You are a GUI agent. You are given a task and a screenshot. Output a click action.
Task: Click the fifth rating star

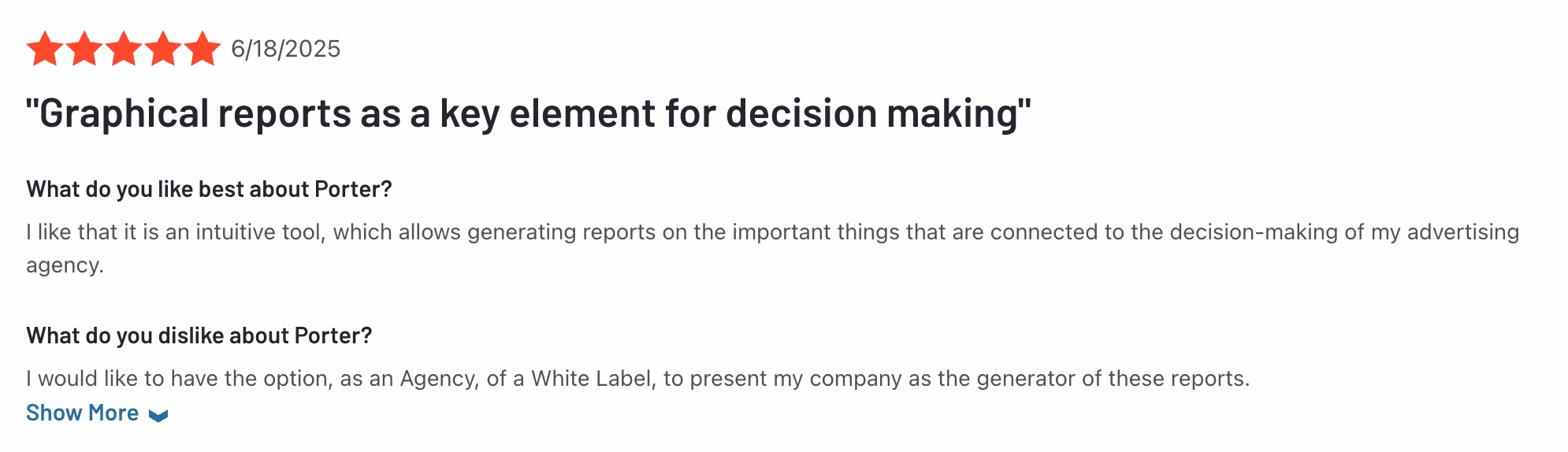[203, 49]
